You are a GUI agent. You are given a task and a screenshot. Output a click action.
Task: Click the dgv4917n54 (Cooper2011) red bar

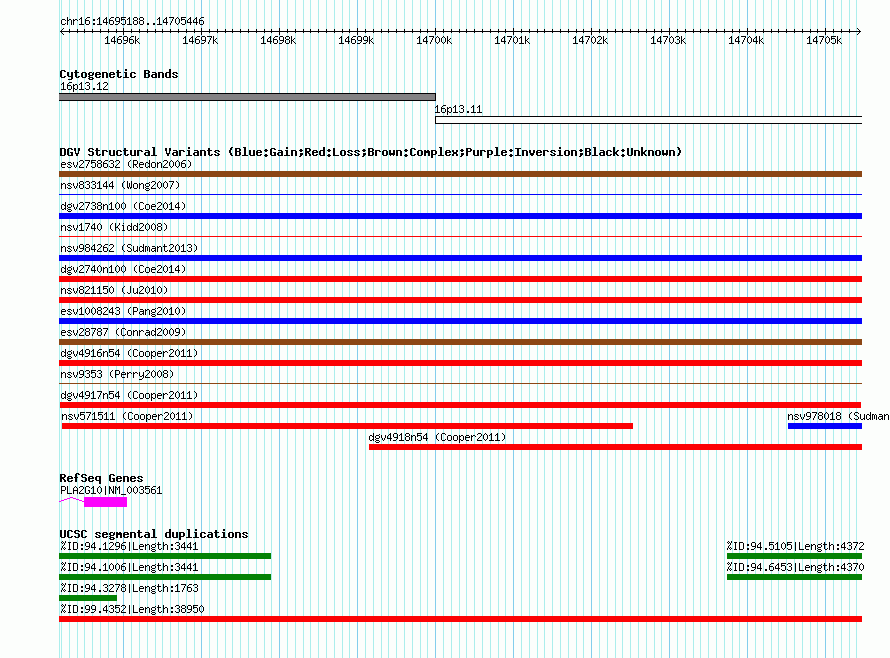[x=460, y=405]
